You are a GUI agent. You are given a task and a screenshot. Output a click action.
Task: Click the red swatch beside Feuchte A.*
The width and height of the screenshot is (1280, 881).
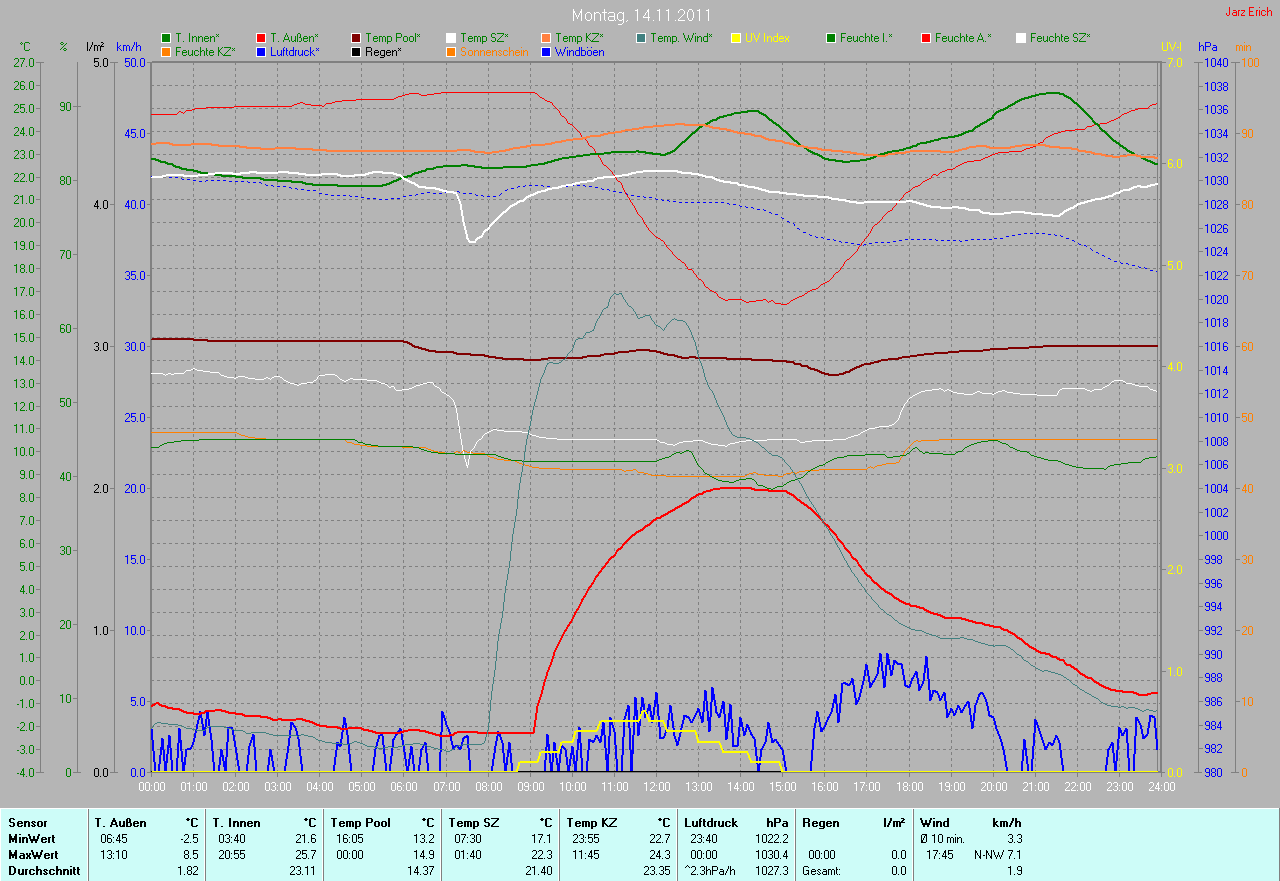point(926,38)
